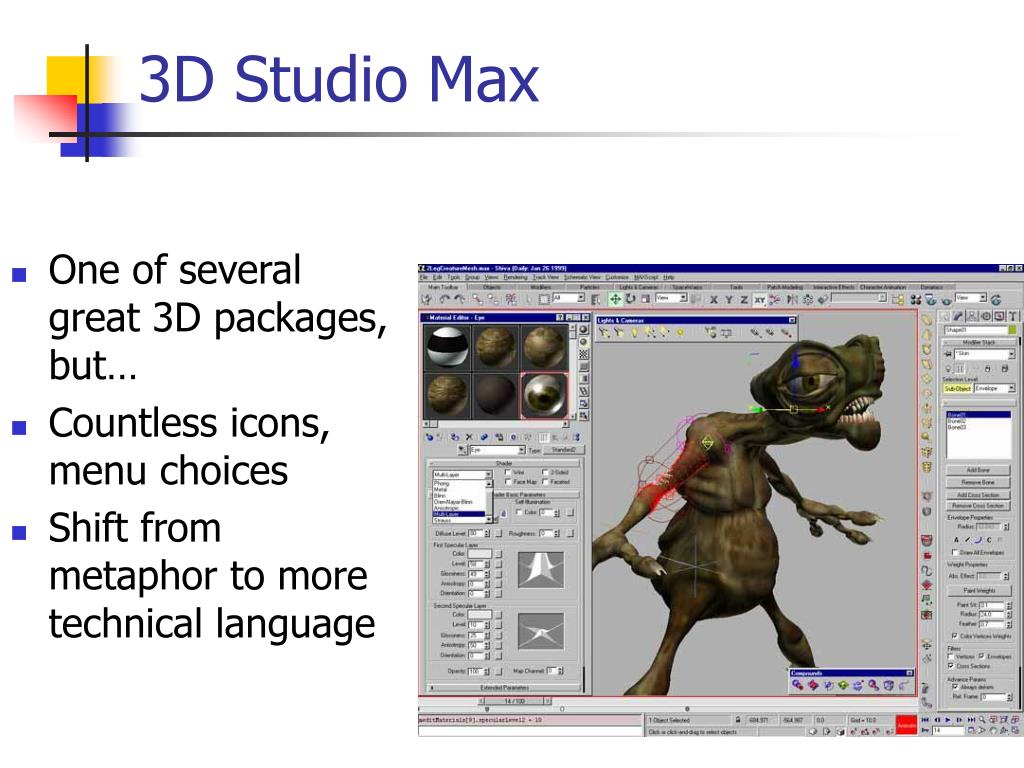Toggle the Face Map checkbox
Viewport: 1024px width, 768px height.
508,482
